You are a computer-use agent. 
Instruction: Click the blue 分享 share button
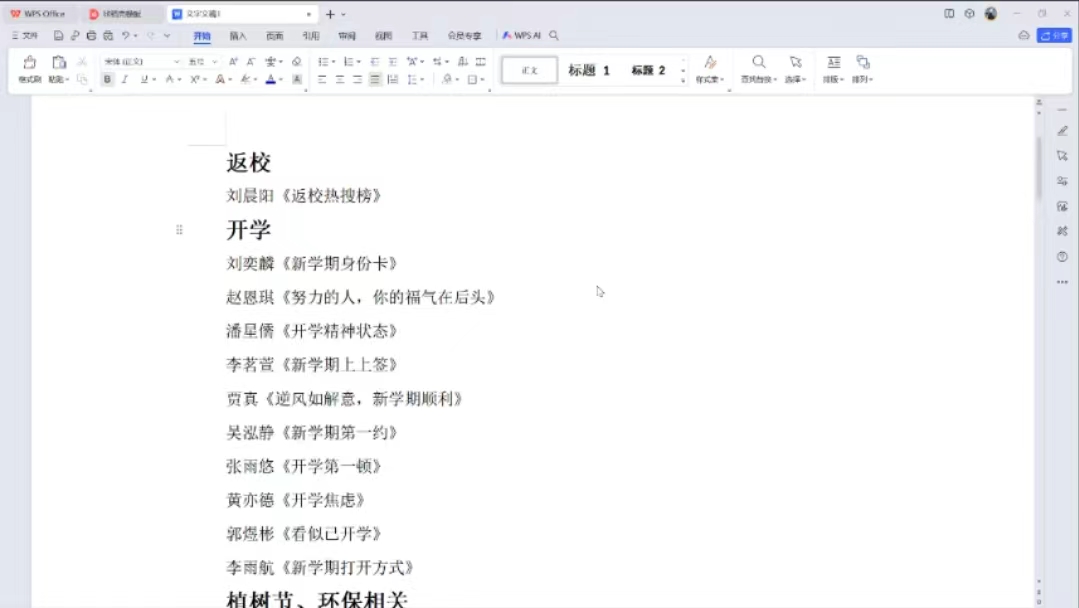click(x=1054, y=36)
